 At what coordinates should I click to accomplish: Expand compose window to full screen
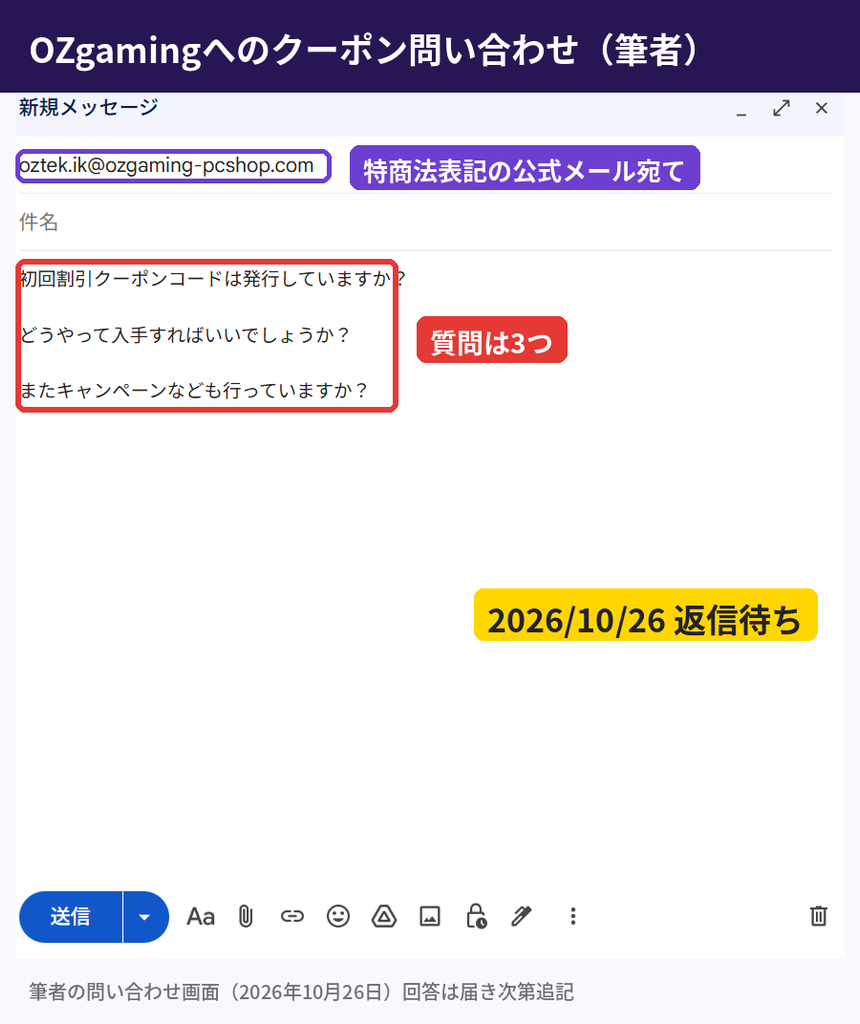782,108
